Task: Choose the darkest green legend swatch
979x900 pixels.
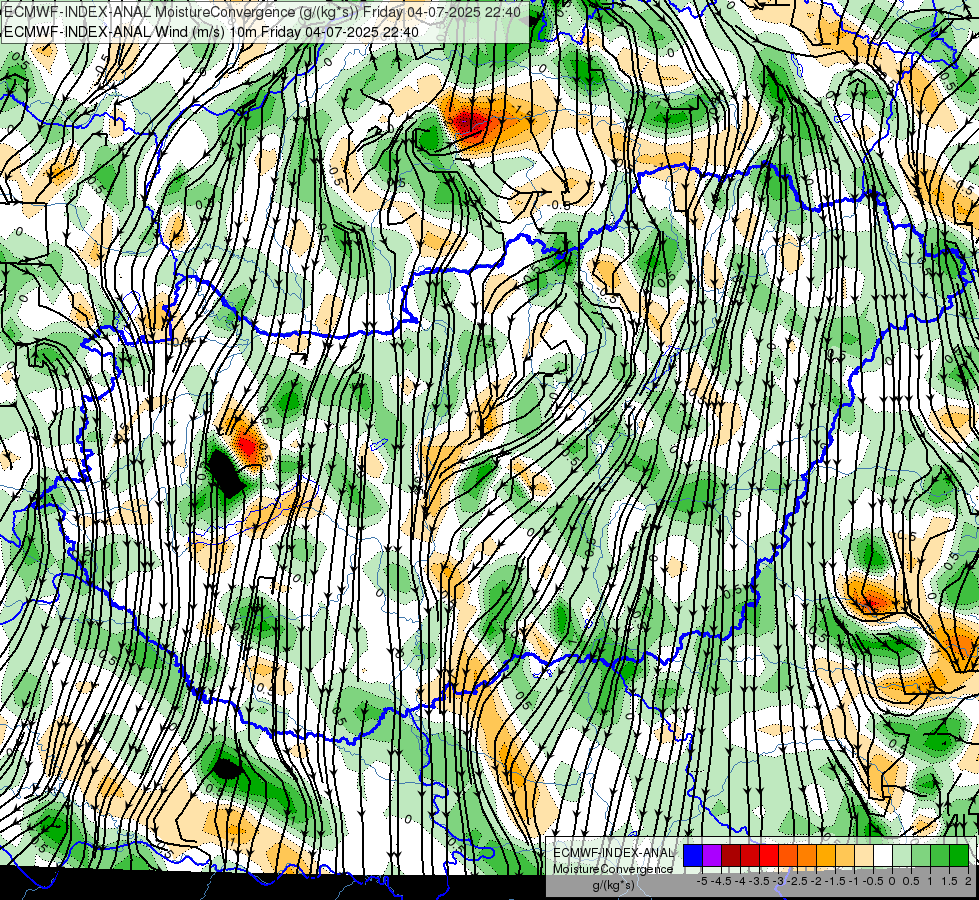Action: (958, 856)
